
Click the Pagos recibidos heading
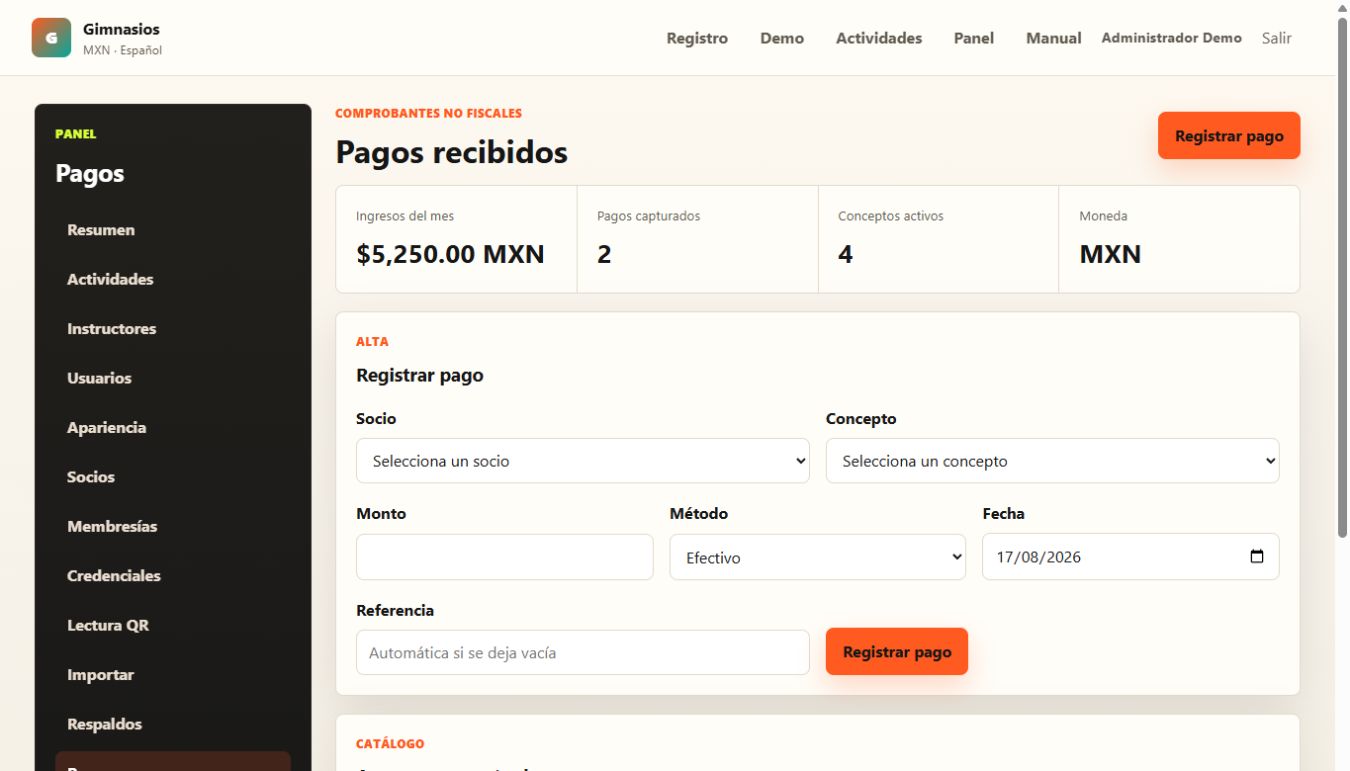click(x=451, y=152)
